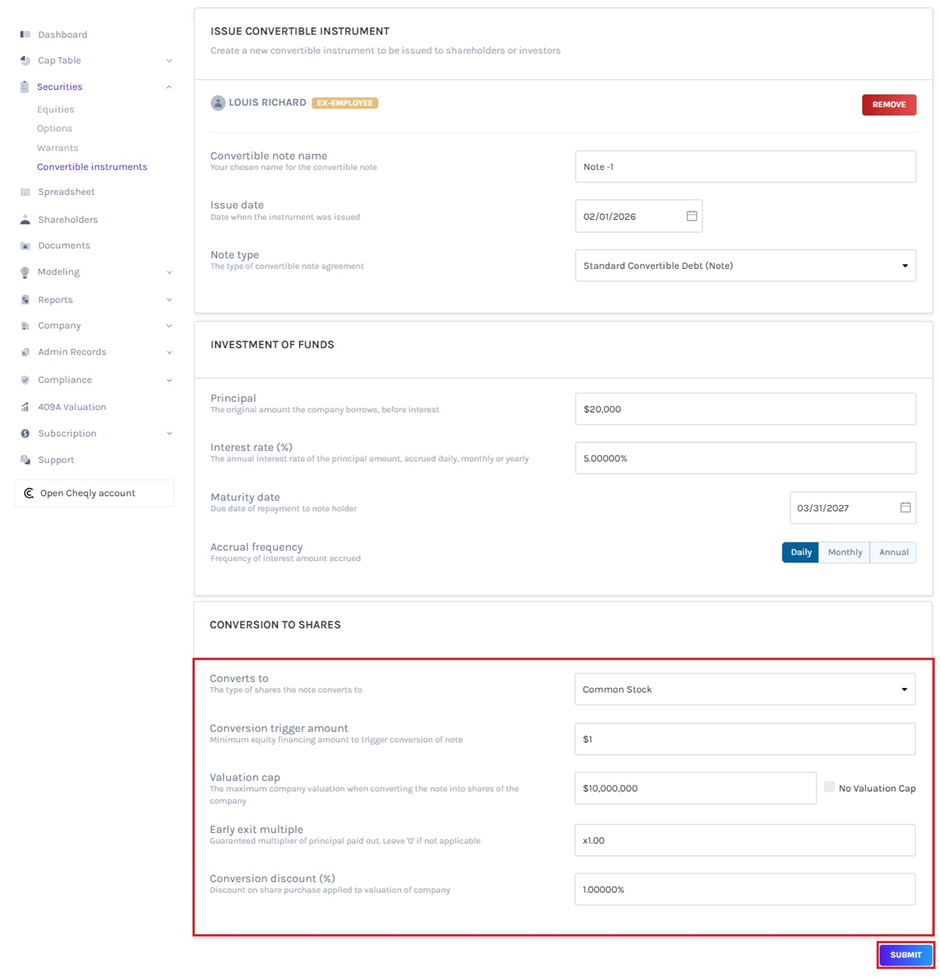Screen dimensions: 940x978
Task: Enable the No Valuation Cap checkbox
Action: pyautogui.click(x=829, y=787)
